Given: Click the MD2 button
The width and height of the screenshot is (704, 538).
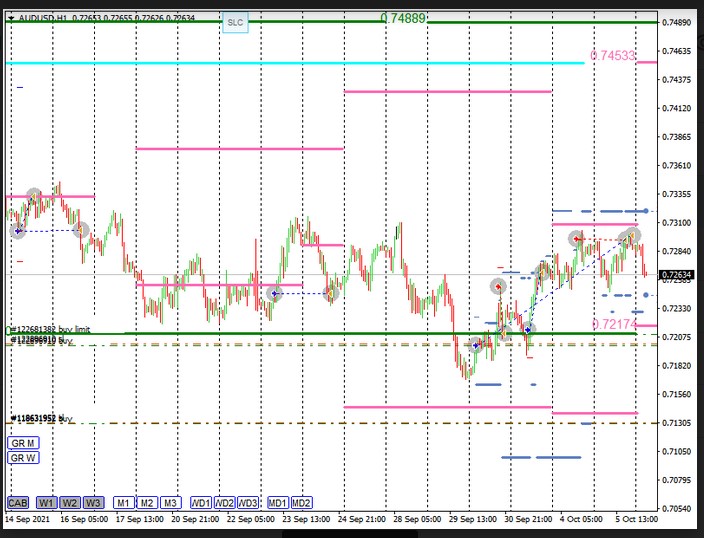Looking at the screenshot, I should tap(301, 502).
